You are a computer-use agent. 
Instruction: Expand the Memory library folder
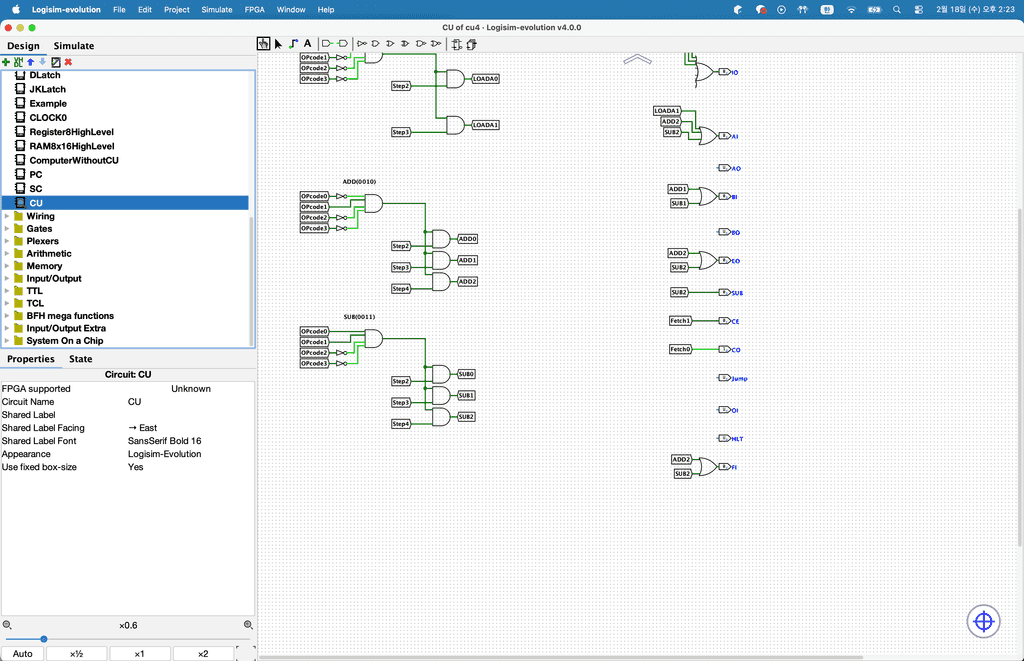tap(8, 266)
